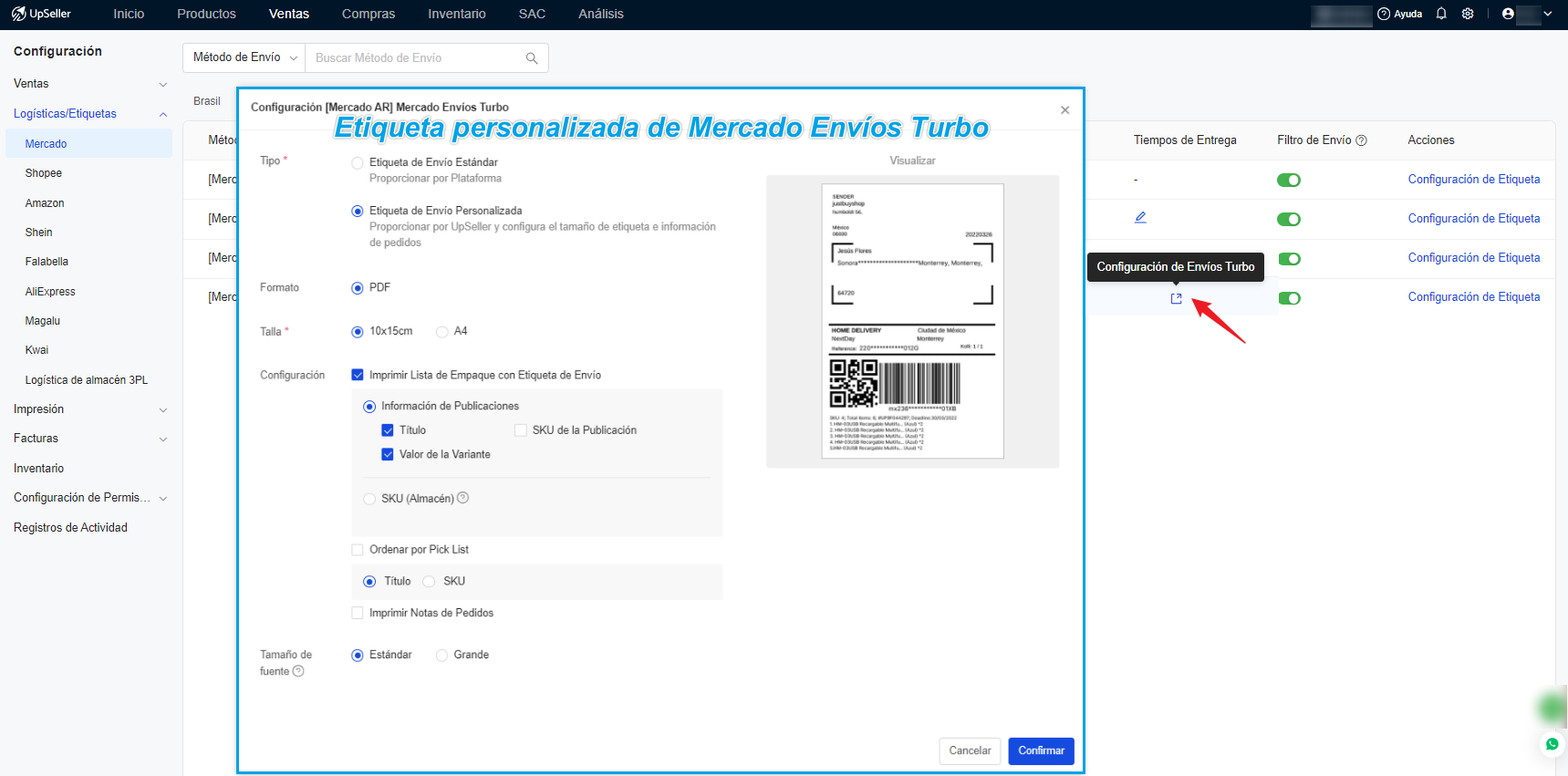Enable Ordenar por Pick List
This screenshot has height=776, width=1568.
point(358,550)
